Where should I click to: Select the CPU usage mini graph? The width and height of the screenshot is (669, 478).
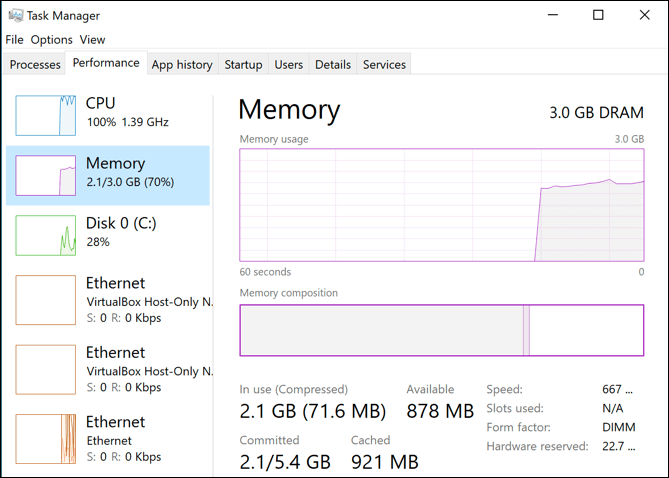point(46,115)
